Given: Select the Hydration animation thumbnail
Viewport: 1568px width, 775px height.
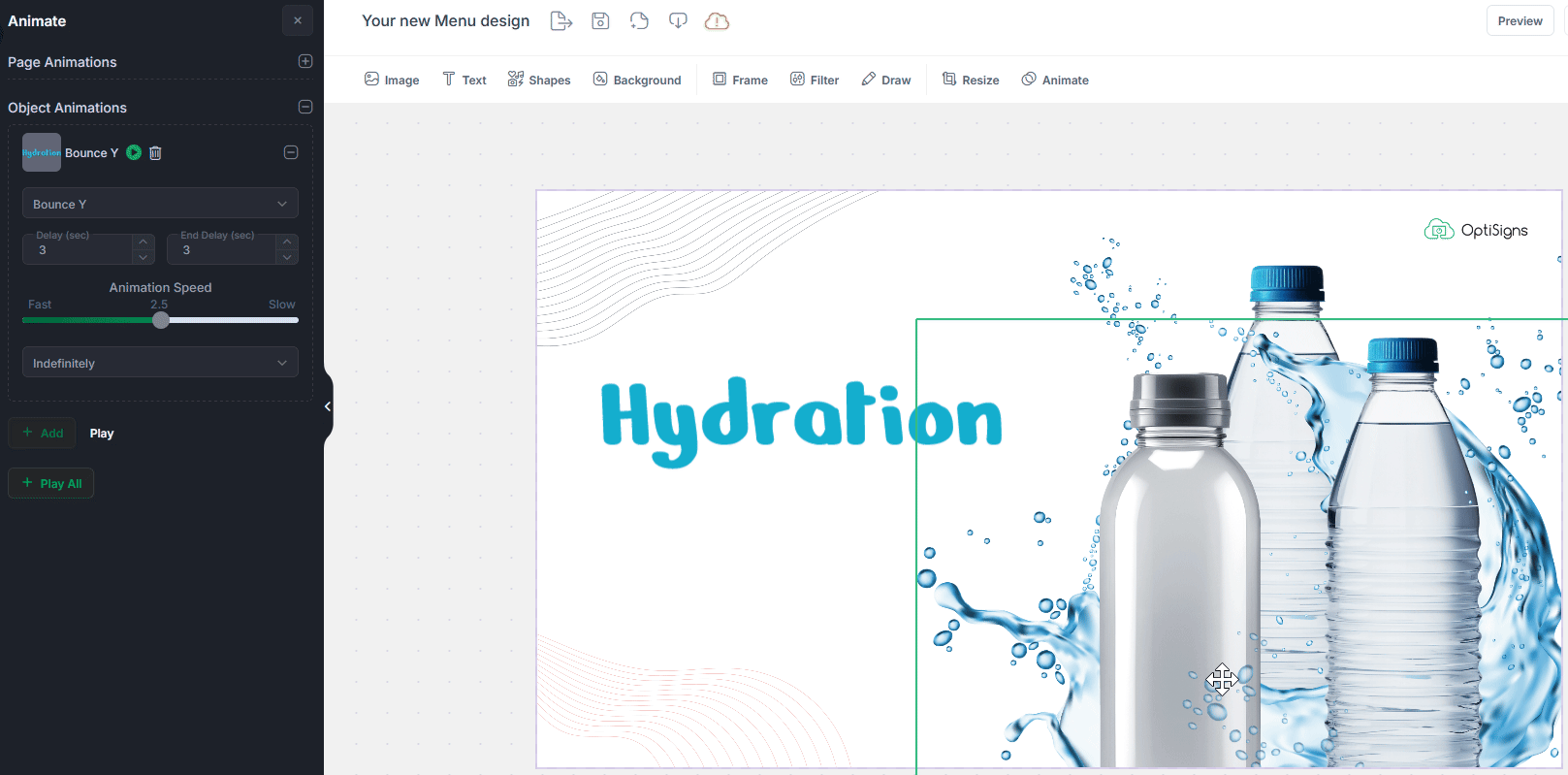Looking at the screenshot, I should [x=42, y=152].
